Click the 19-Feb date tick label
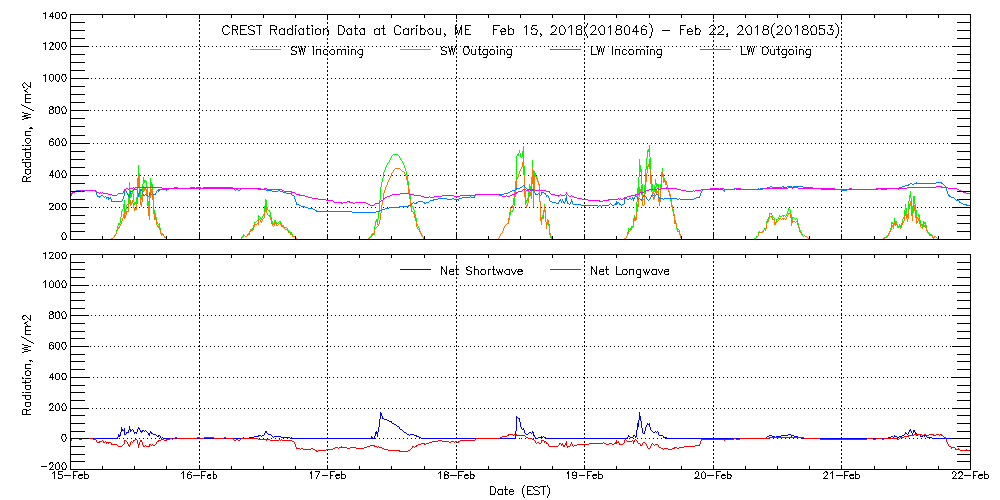 tap(585, 478)
